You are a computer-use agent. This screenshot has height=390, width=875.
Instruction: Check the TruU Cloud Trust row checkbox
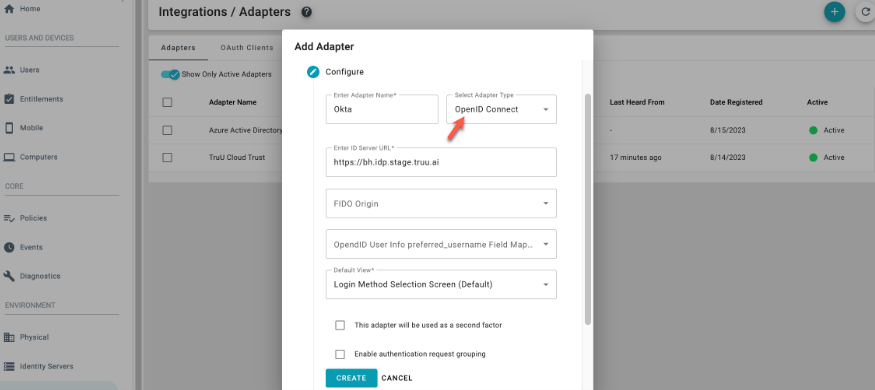[x=167, y=158]
